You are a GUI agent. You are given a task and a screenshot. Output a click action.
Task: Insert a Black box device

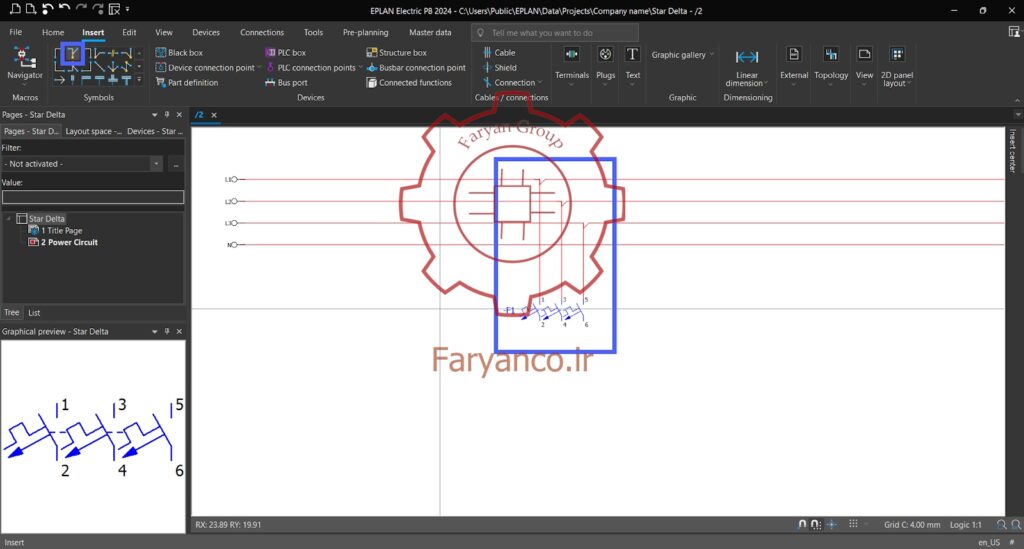pos(180,52)
